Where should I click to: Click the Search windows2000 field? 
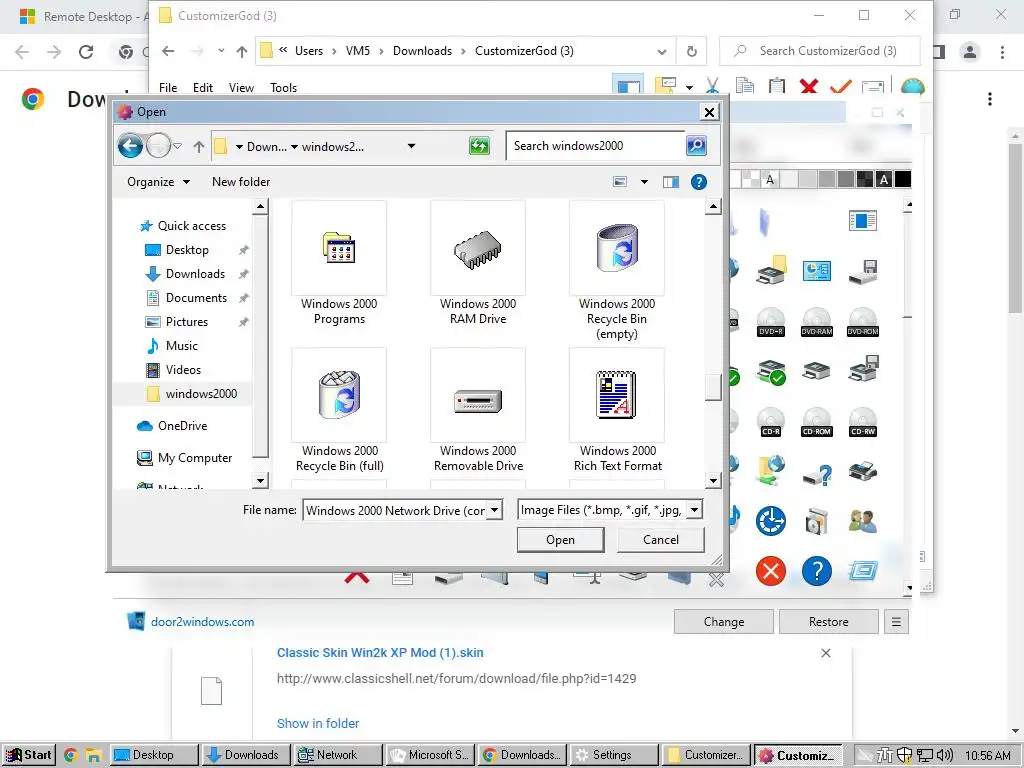(x=596, y=146)
